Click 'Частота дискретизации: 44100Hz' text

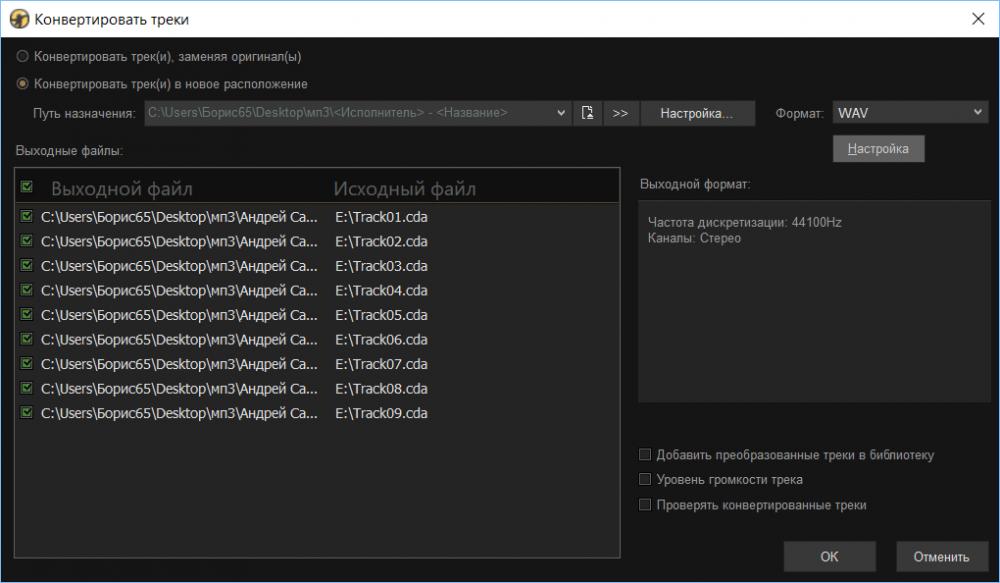pos(744,223)
